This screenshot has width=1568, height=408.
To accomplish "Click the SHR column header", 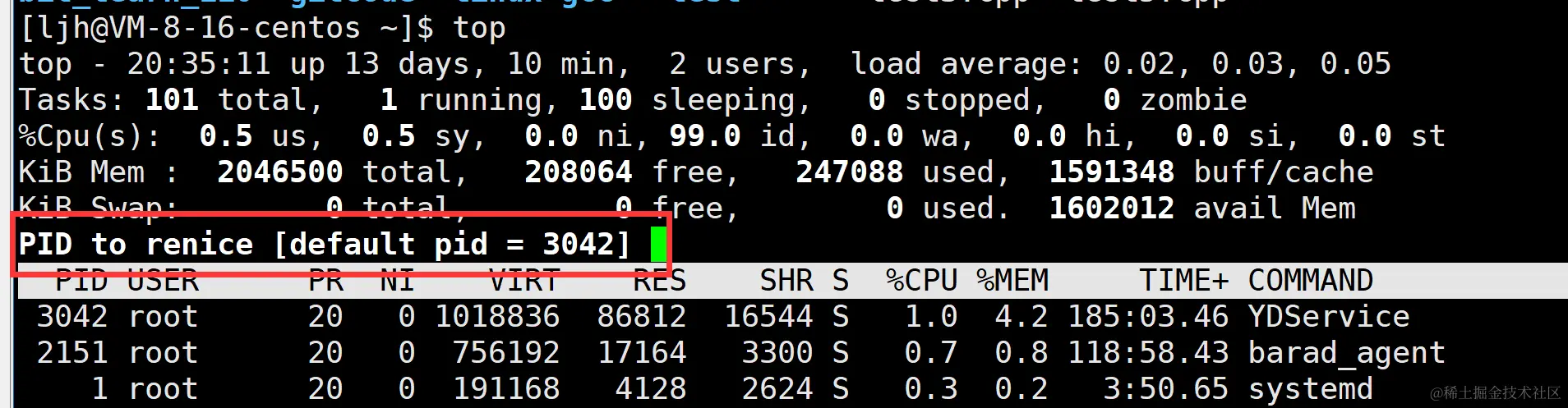I will click(786, 281).
